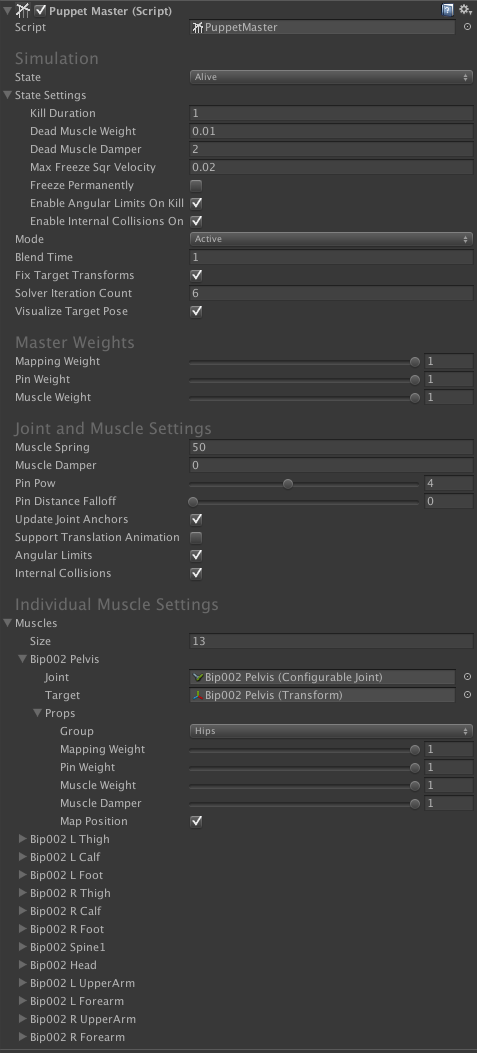
Task: Expand the Bip002 Head muscle entry
Action: click(23, 965)
